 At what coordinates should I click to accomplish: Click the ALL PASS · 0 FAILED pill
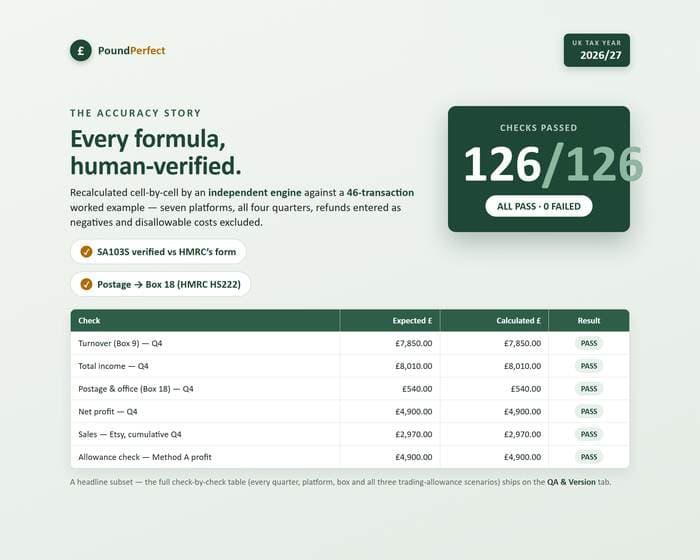click(x=539, y=206)
